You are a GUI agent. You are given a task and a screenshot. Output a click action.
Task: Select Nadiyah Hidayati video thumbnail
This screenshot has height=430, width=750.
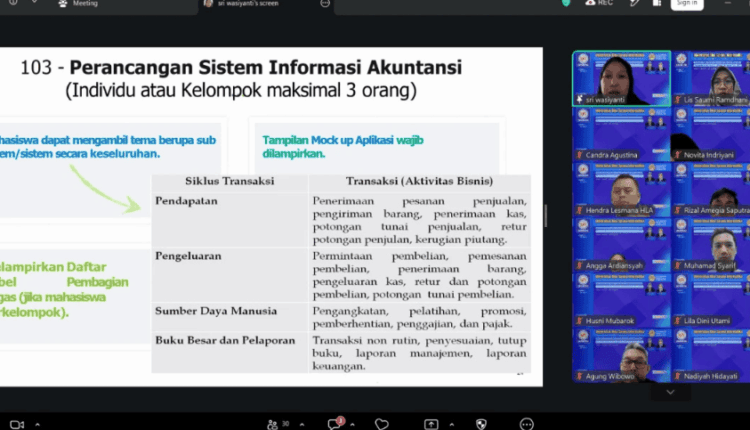711,355
